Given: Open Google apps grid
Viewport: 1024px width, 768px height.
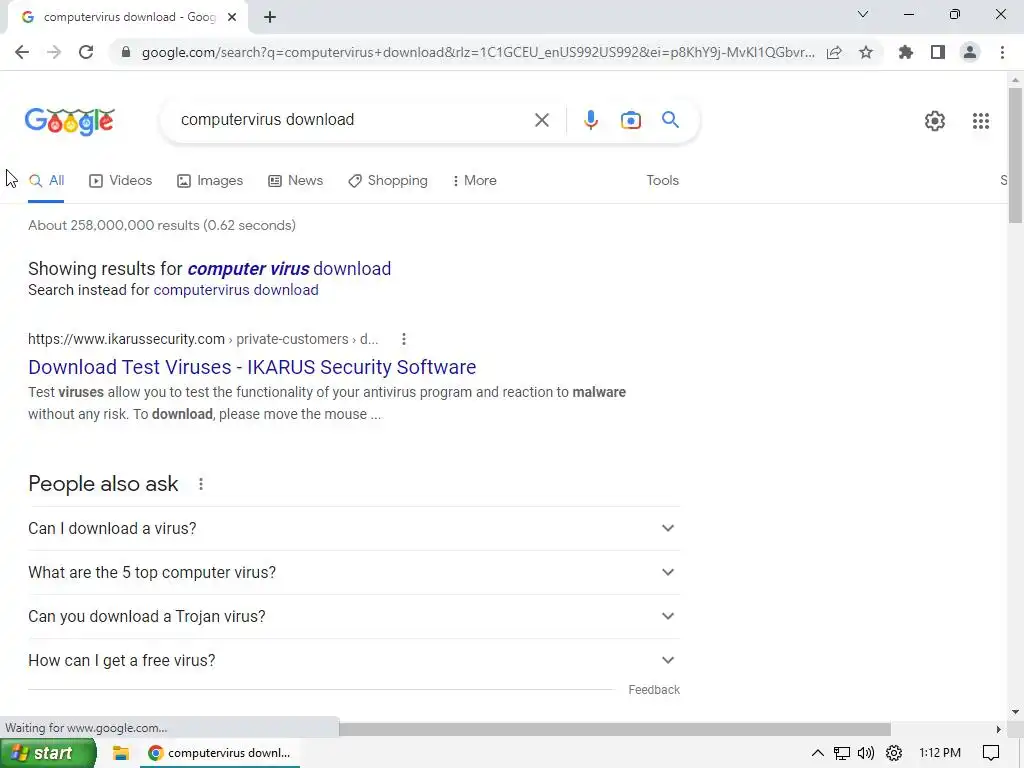Looking at the screenshot, I should [981, 121].
